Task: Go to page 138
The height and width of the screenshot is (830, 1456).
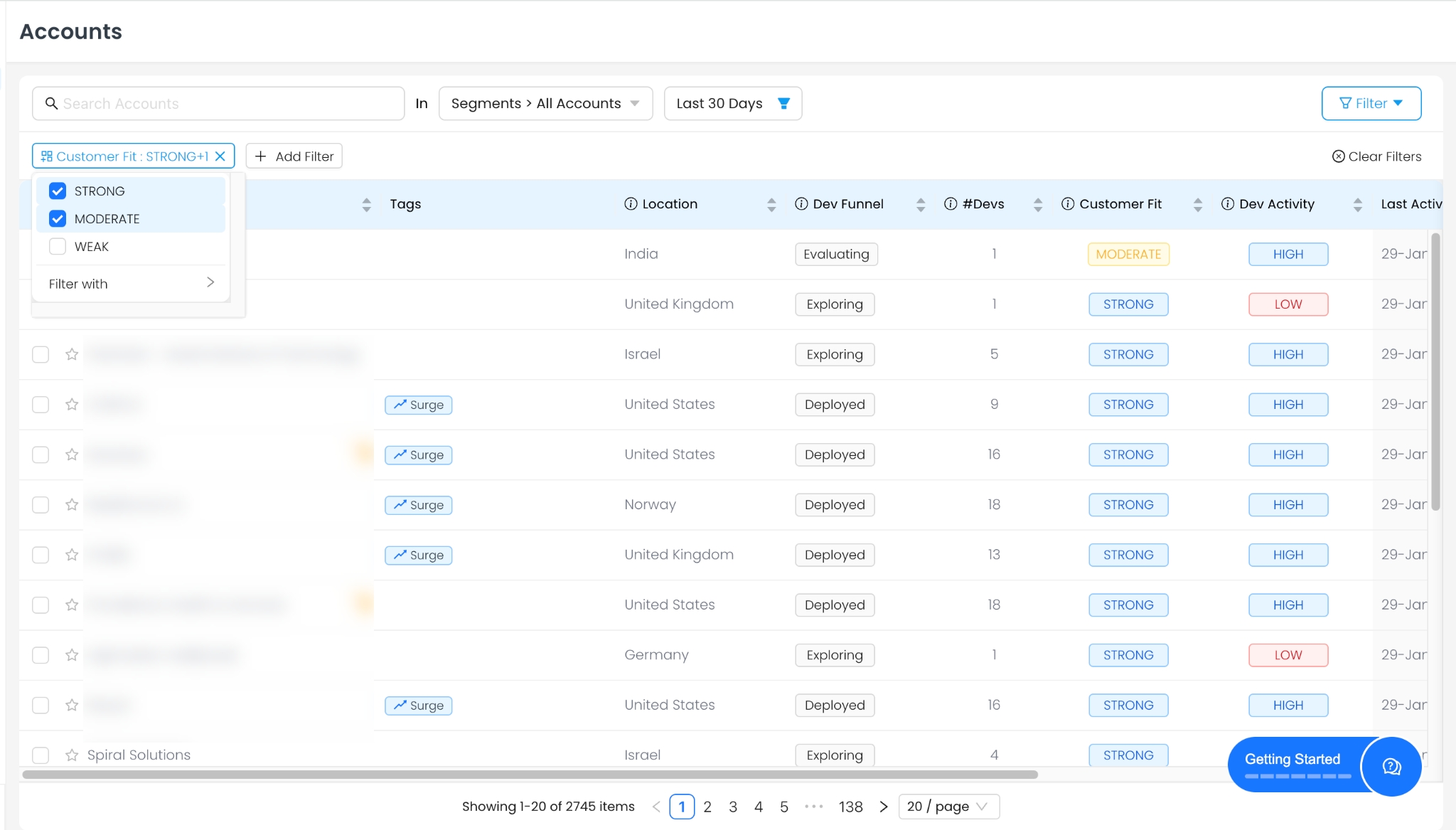Action: (850, 807)
